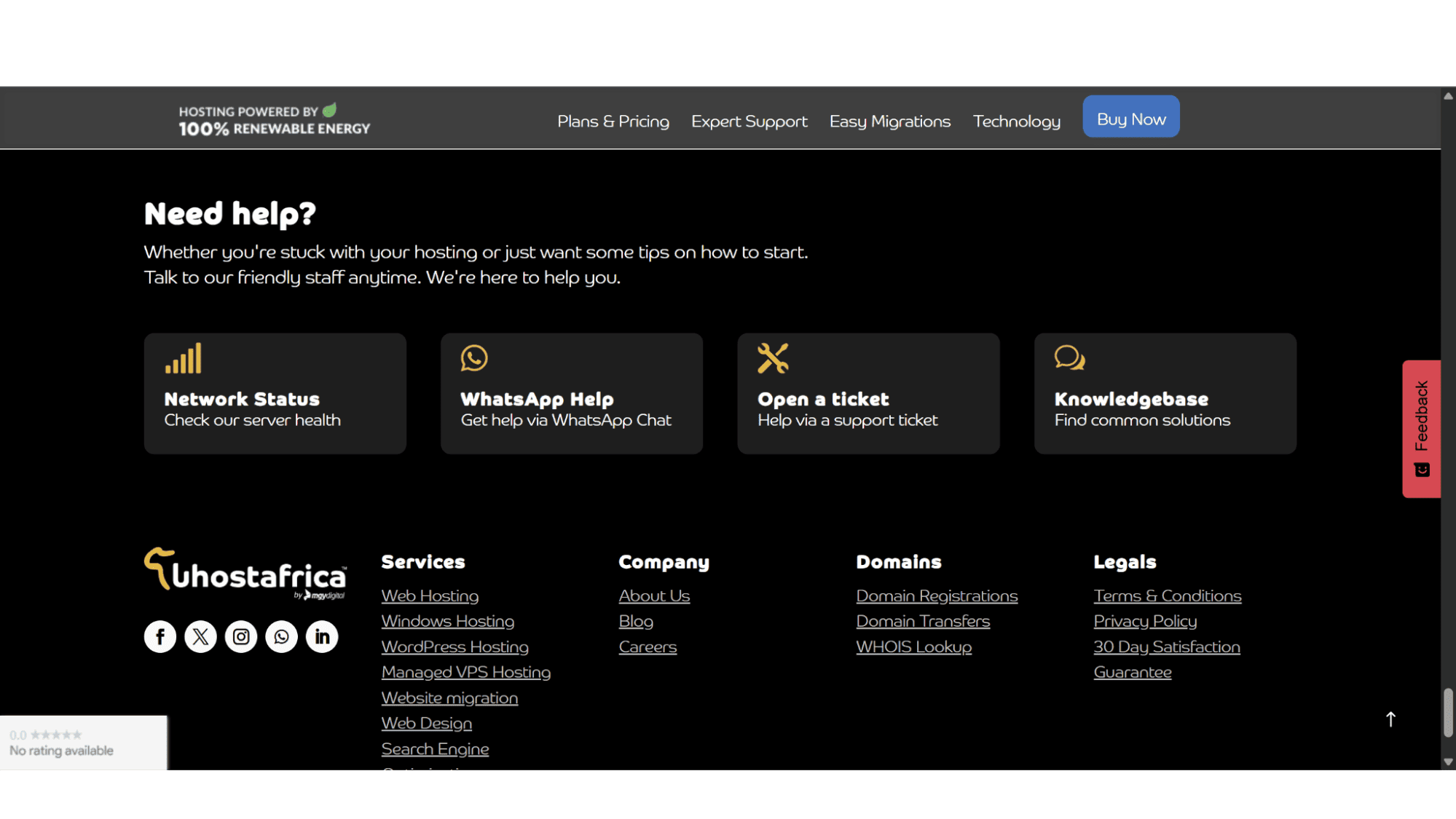Screen dimensions: 1456x819
Task: Open the Network Status card
Action: (275, 394)
